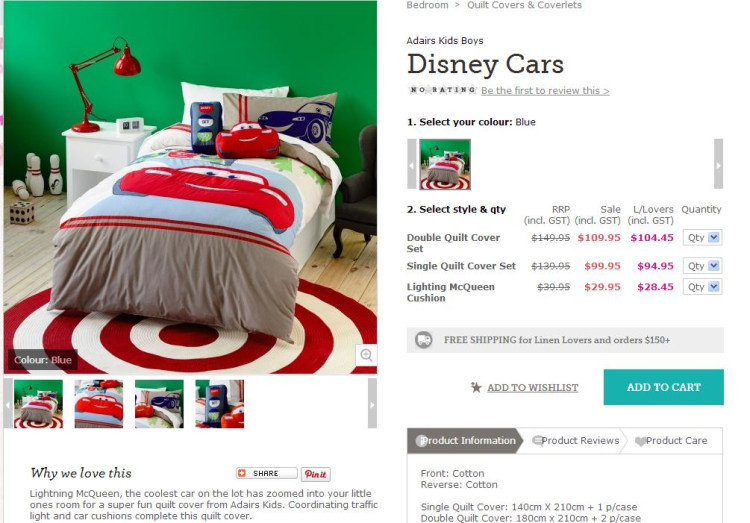
Task: Click the Share bookmark button
Action: click(266, 473)
